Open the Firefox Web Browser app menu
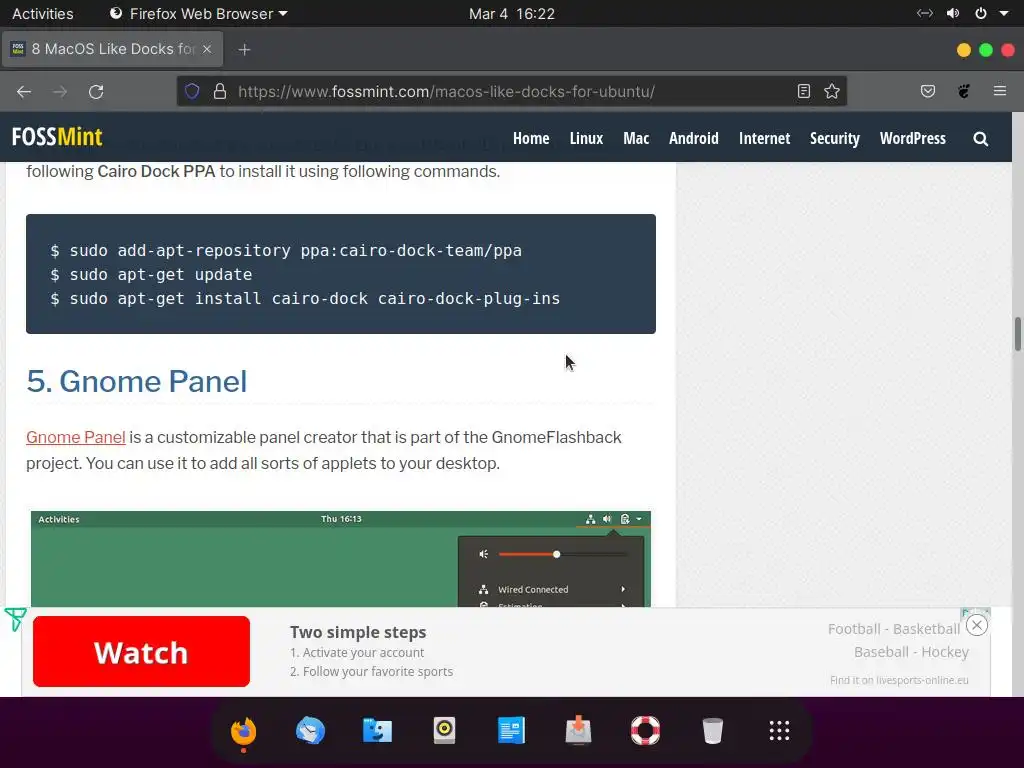Image resolution: width=1024 pixels, height=768 pixels. 199,14
